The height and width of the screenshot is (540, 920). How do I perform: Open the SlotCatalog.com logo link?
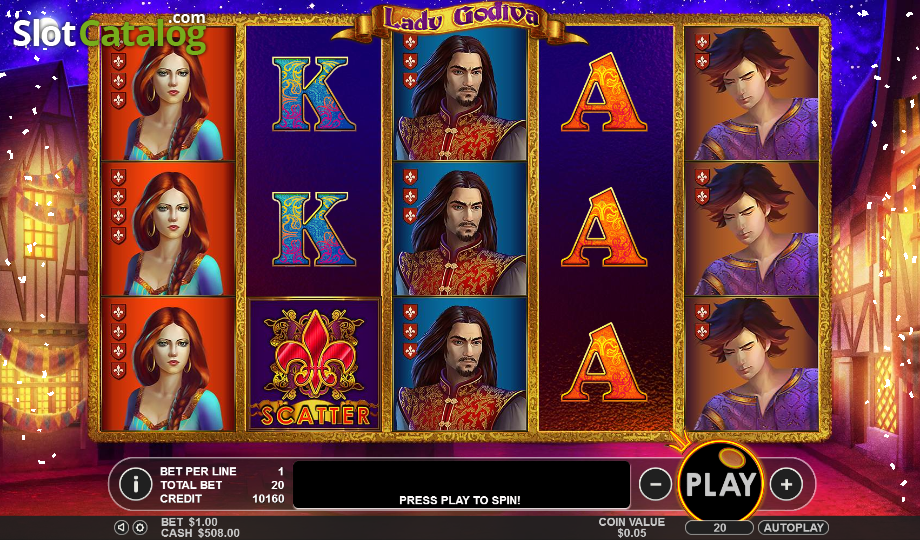coord(109,33)
